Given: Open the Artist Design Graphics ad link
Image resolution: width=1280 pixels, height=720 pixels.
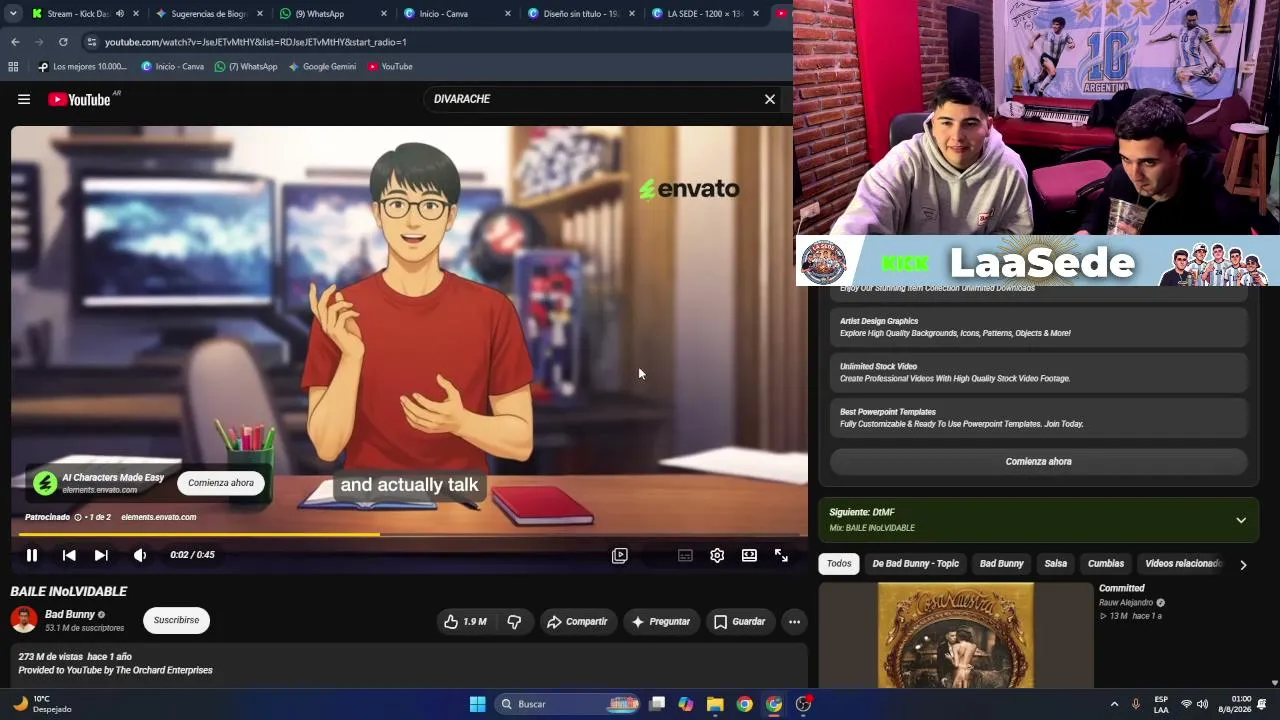Looking at the screenshot, I should click(x=1038, y=327).
